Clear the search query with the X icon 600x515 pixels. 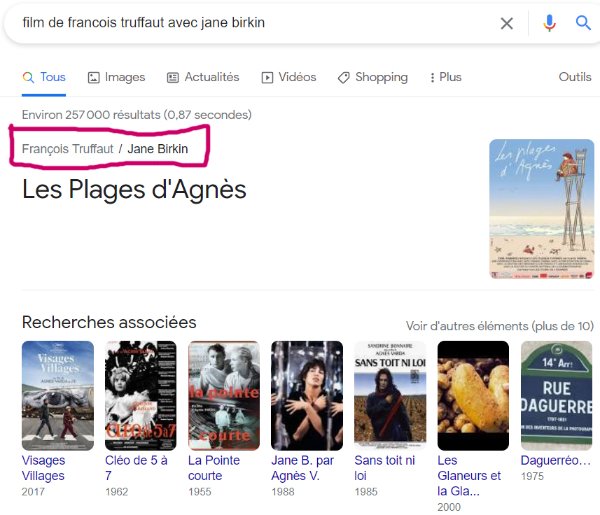(x=507, y=23)
